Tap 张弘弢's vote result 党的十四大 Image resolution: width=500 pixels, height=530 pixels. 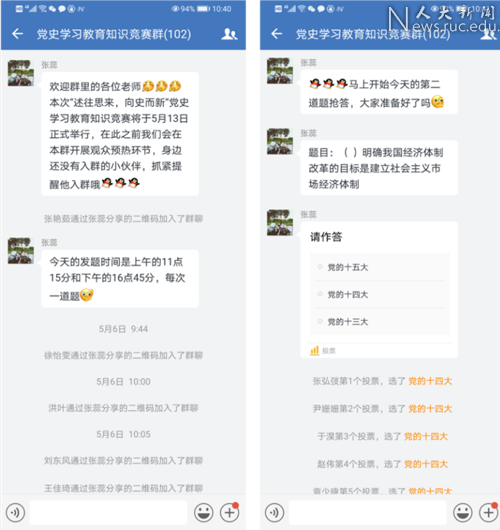tap(430, 381)
